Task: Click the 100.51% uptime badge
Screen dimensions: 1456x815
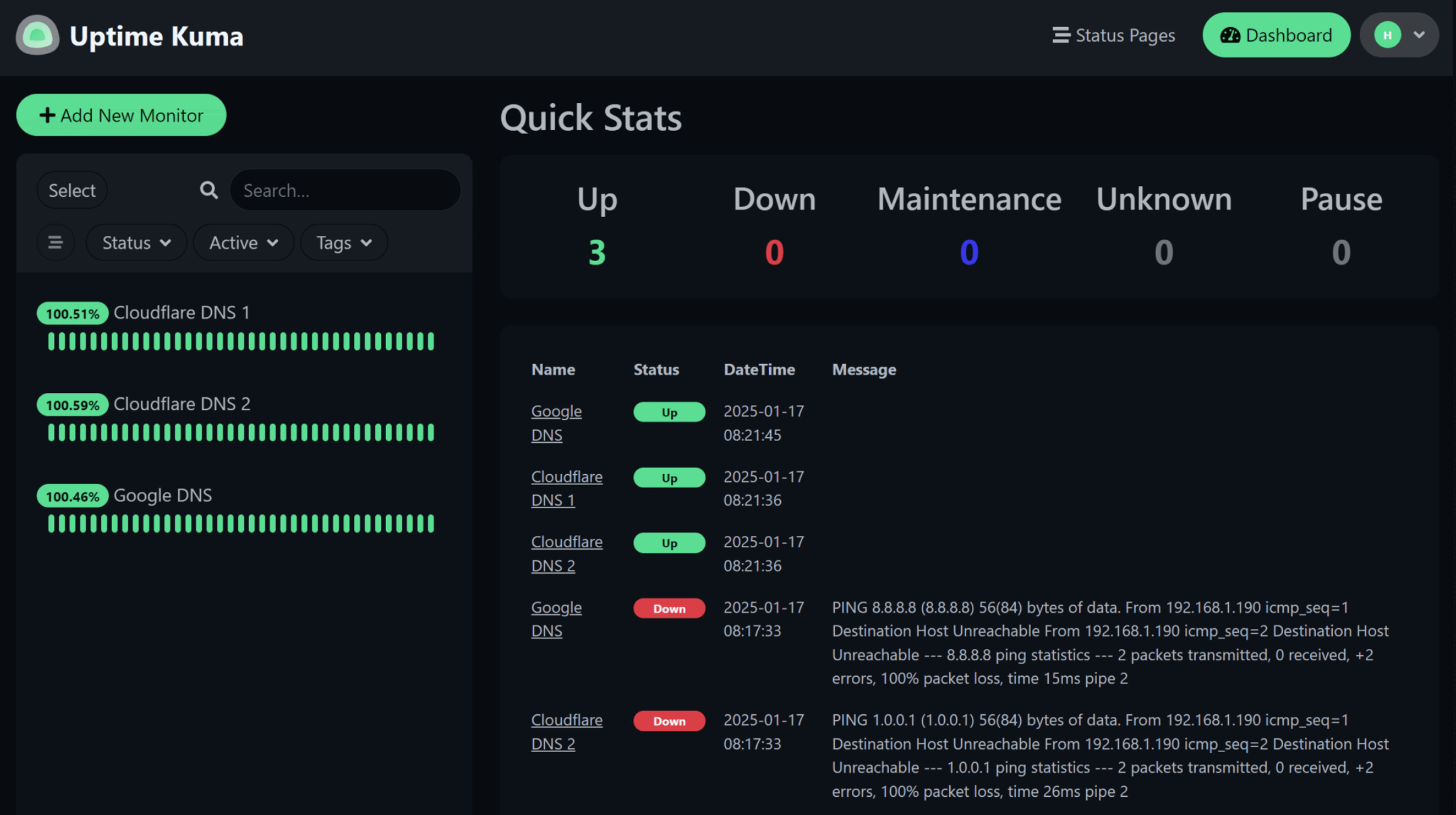Action: coord(72,313)
